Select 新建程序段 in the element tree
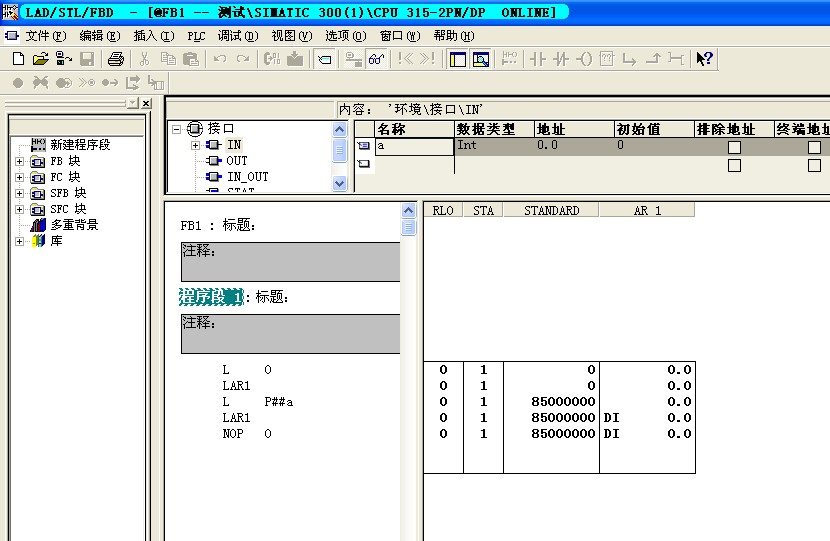Screen dimensions: 830x541 [x=80, y=145]
